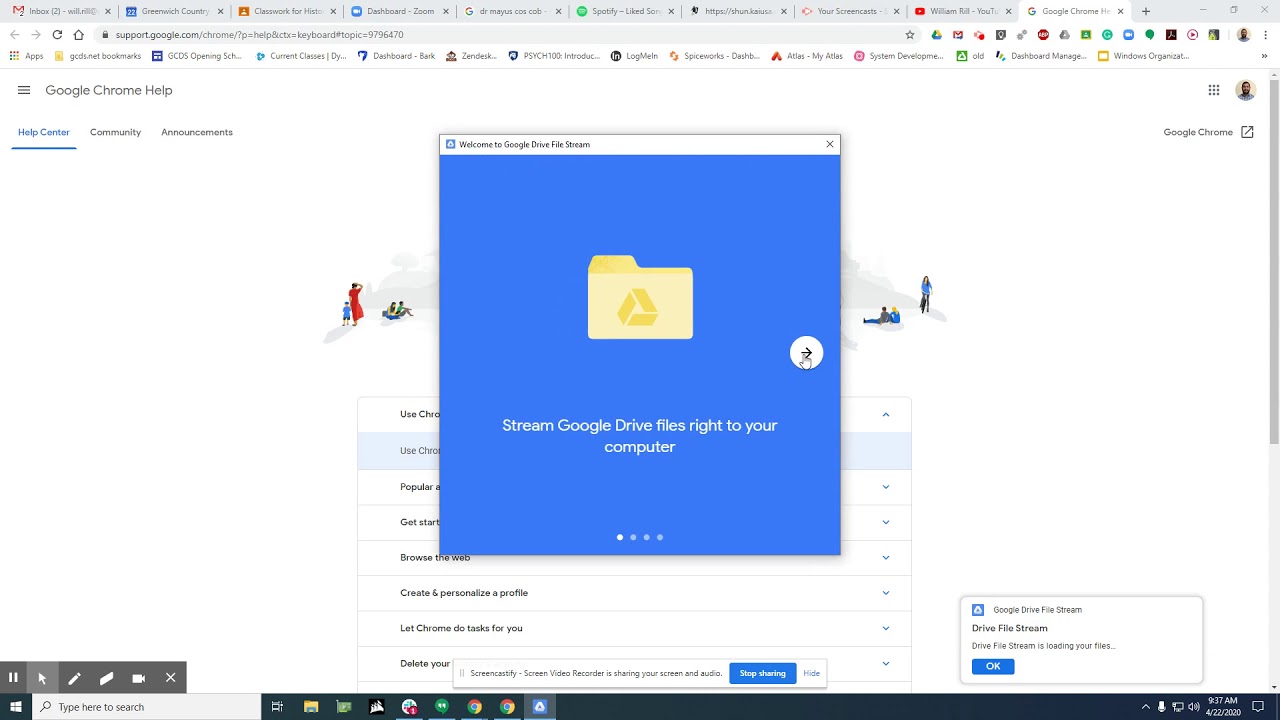Viewport: 1280px width, 720px height.
Task: Select the Screencastify eraser tool
Action: (106, 677)
